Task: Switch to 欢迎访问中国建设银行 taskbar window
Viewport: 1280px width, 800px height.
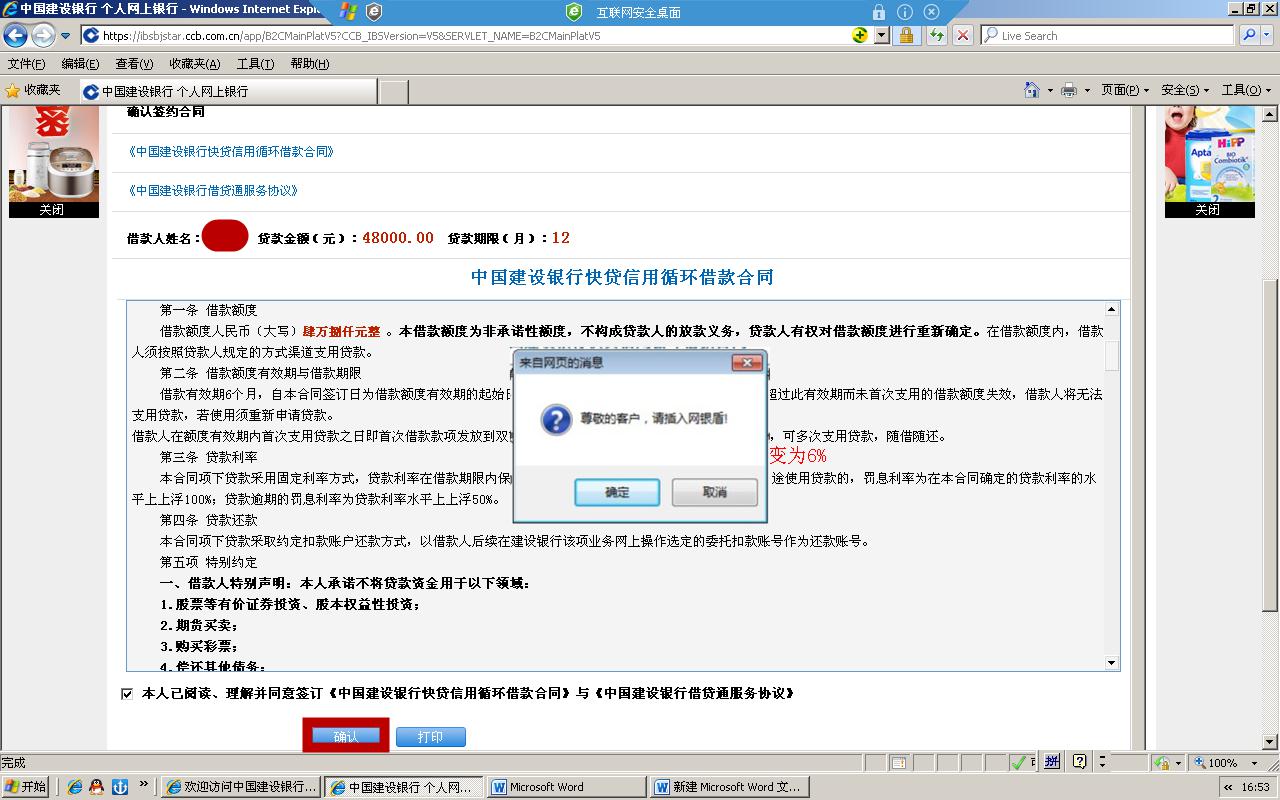Action: (241, 787)
